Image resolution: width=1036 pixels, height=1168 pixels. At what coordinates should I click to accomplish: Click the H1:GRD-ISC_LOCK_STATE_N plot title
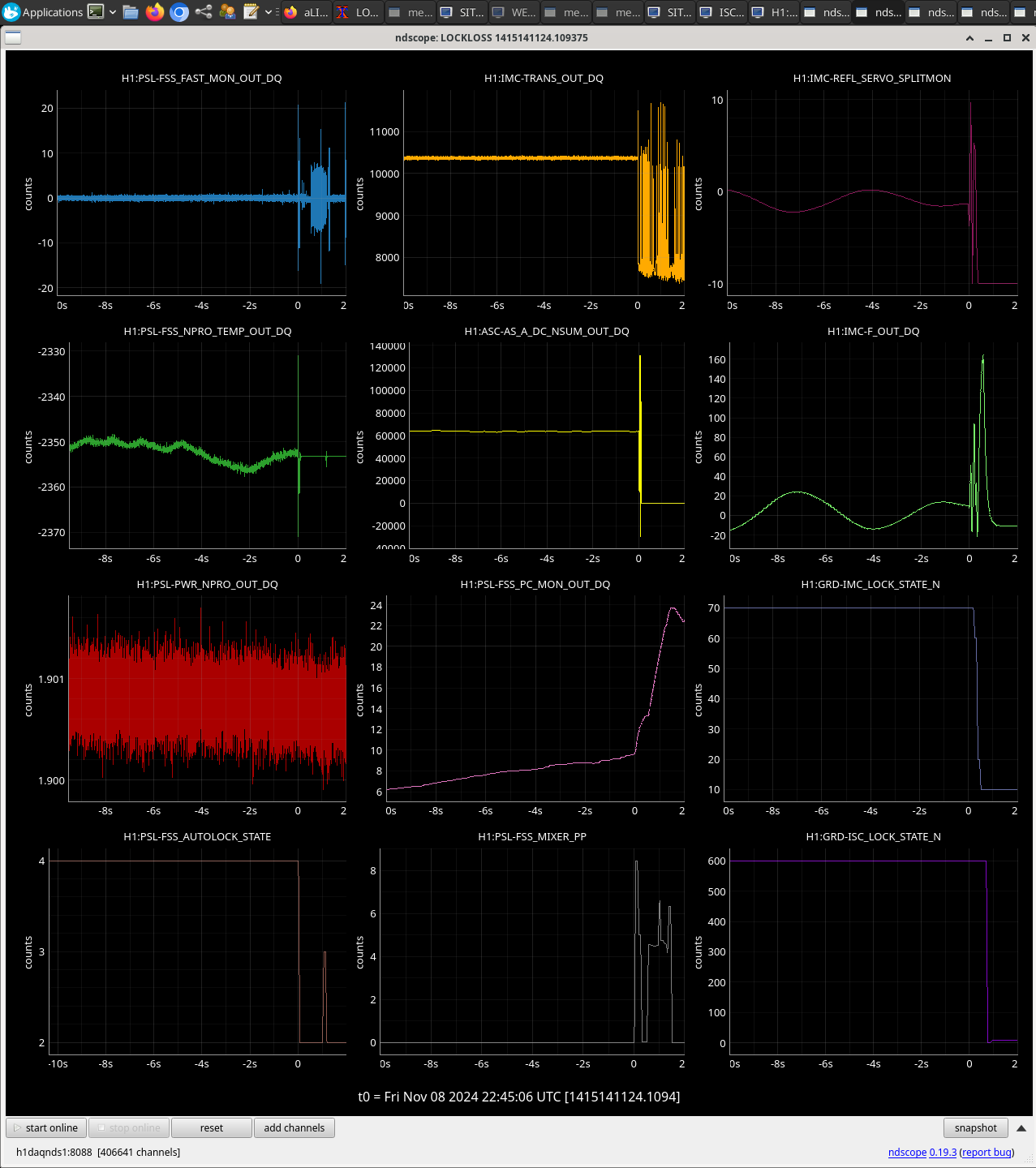[x=874, y=837]
